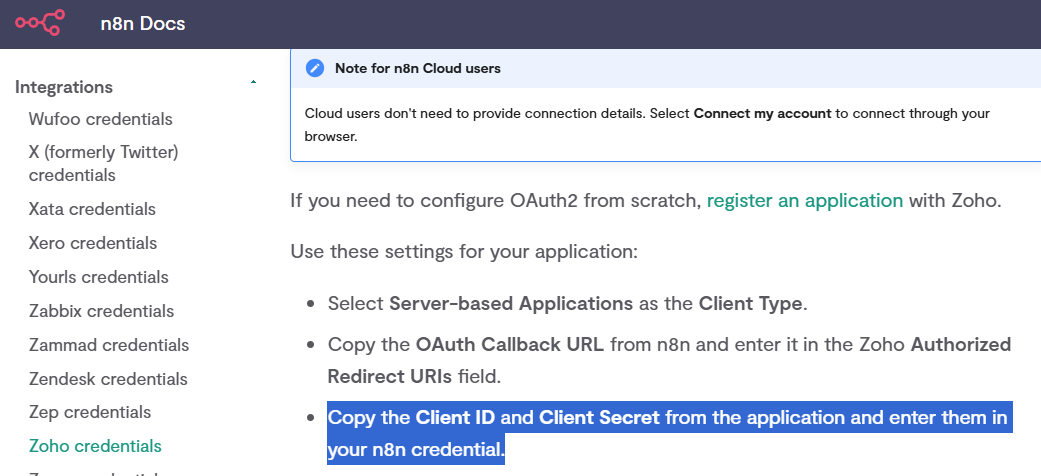
Task: Click the Integrations sidebar heading
Action: (x=64, y=87)
